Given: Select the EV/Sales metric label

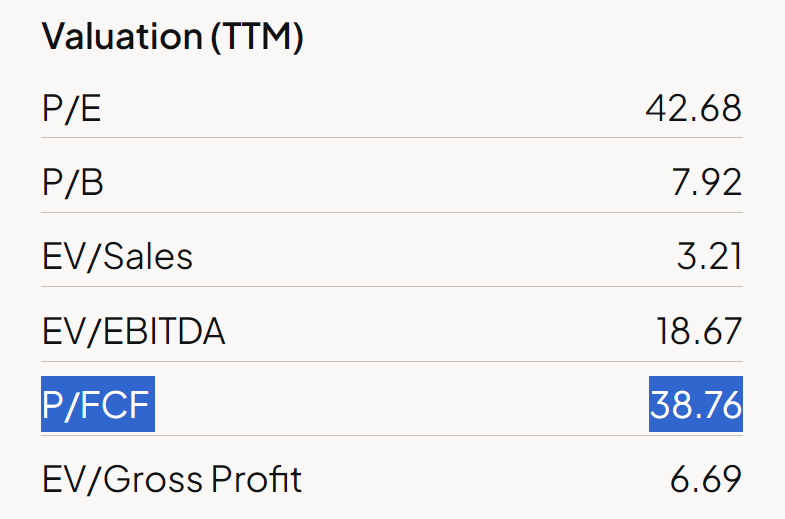Looking at the screenshot, I should [x=117, y=256].
